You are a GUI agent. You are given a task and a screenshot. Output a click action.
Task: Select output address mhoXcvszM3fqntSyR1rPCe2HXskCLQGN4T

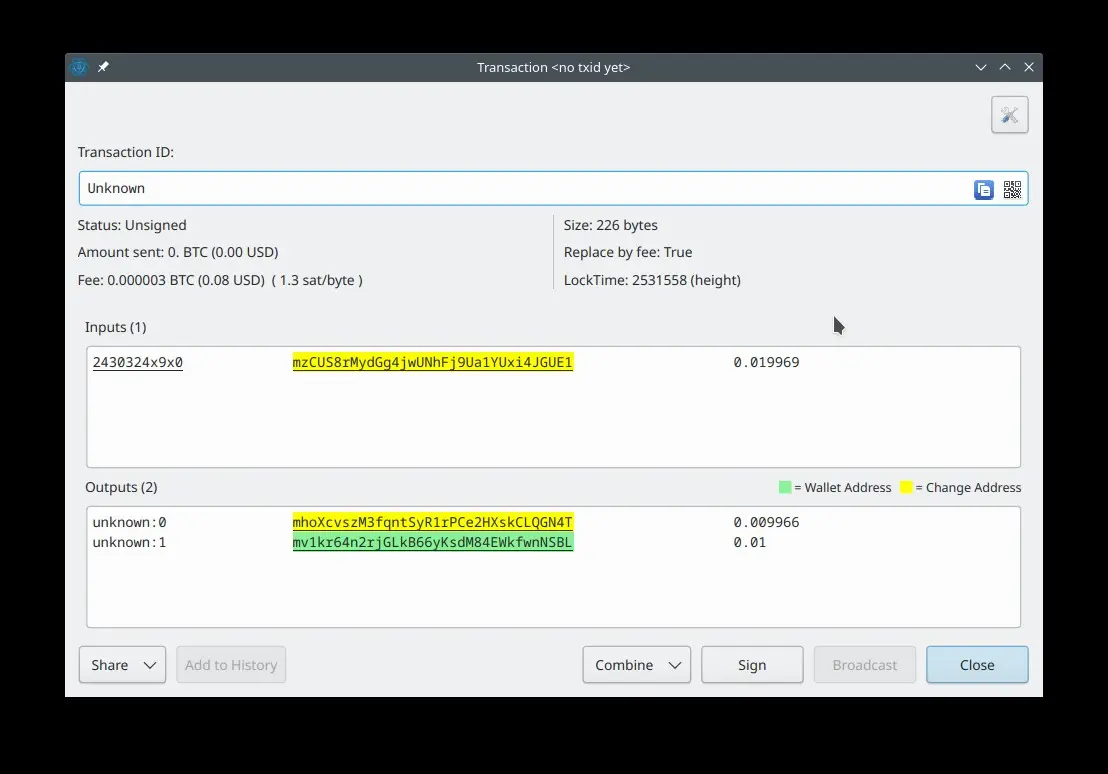tap(432, 522)
